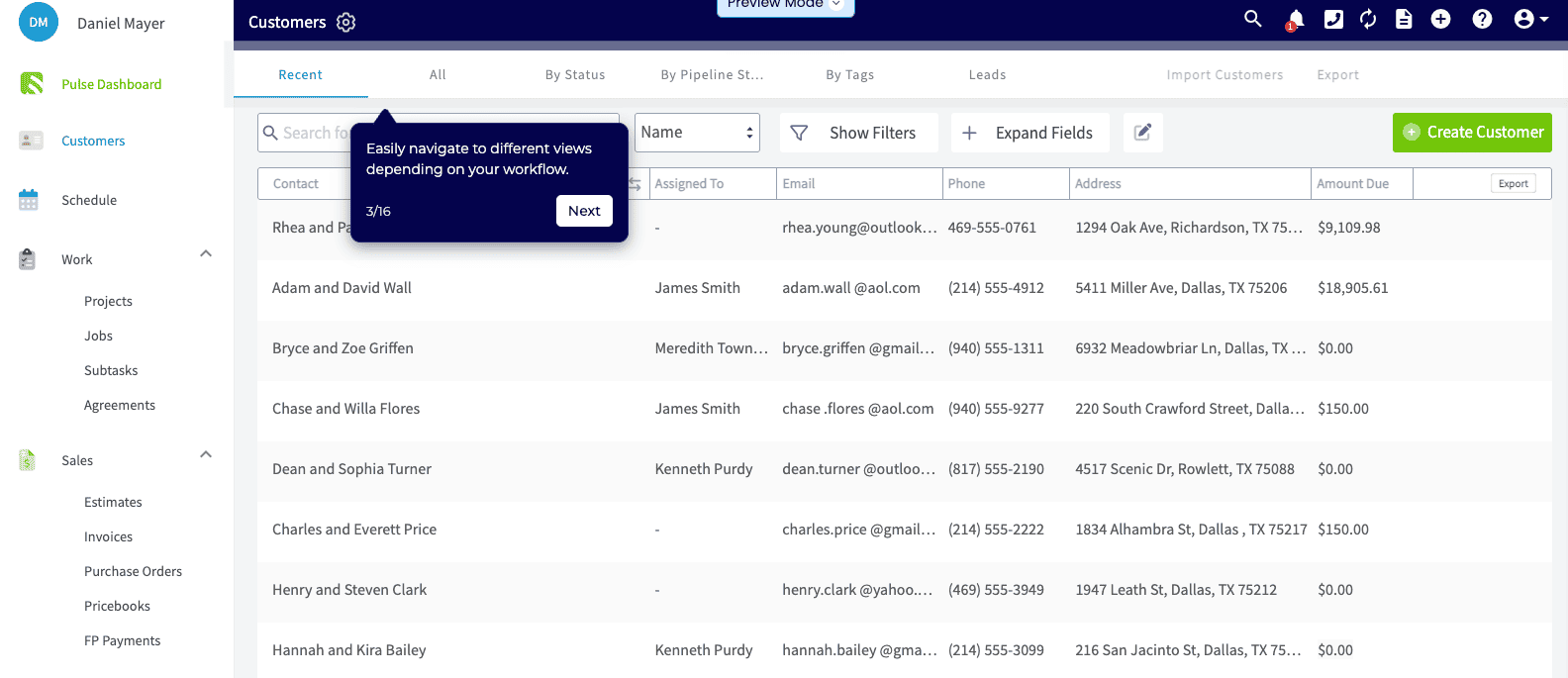The width and height of the screenshot is (1568, 678).
Task: Open Purchase Orders in the sidebar
Action: (133, 571)
